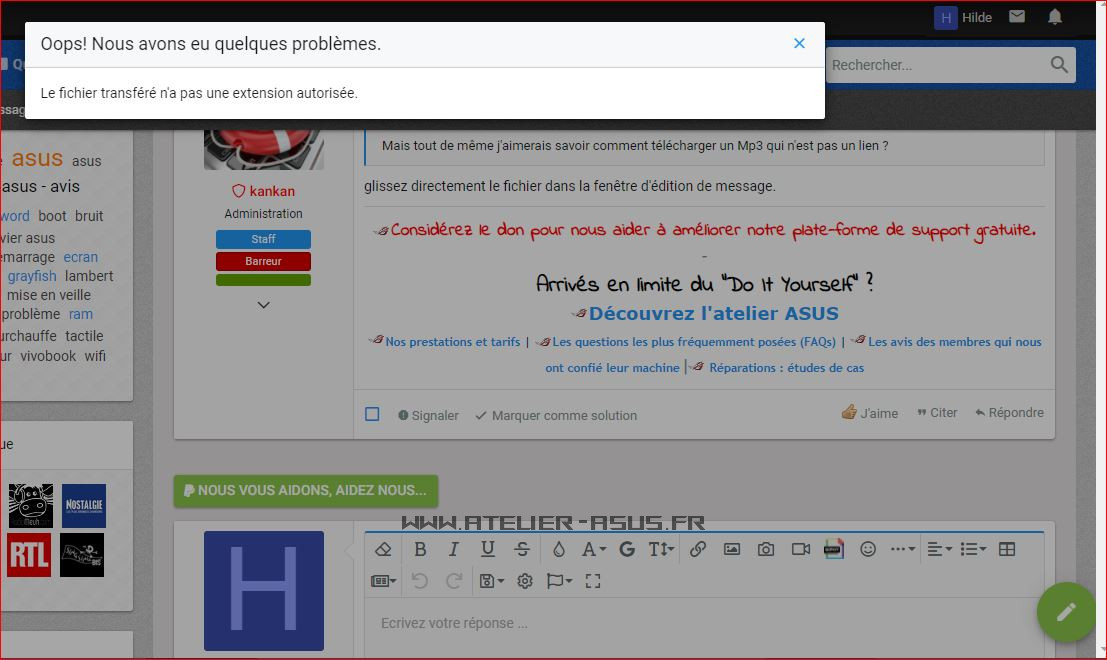Image resolution: width=1107 pixels, height=660 pixels.
Task: Click the insert link icon
Action: 698,549
